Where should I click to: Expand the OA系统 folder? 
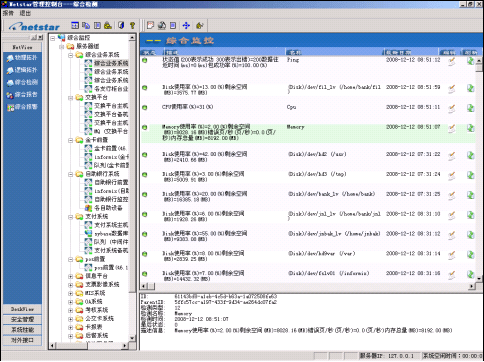coord(70,302)
